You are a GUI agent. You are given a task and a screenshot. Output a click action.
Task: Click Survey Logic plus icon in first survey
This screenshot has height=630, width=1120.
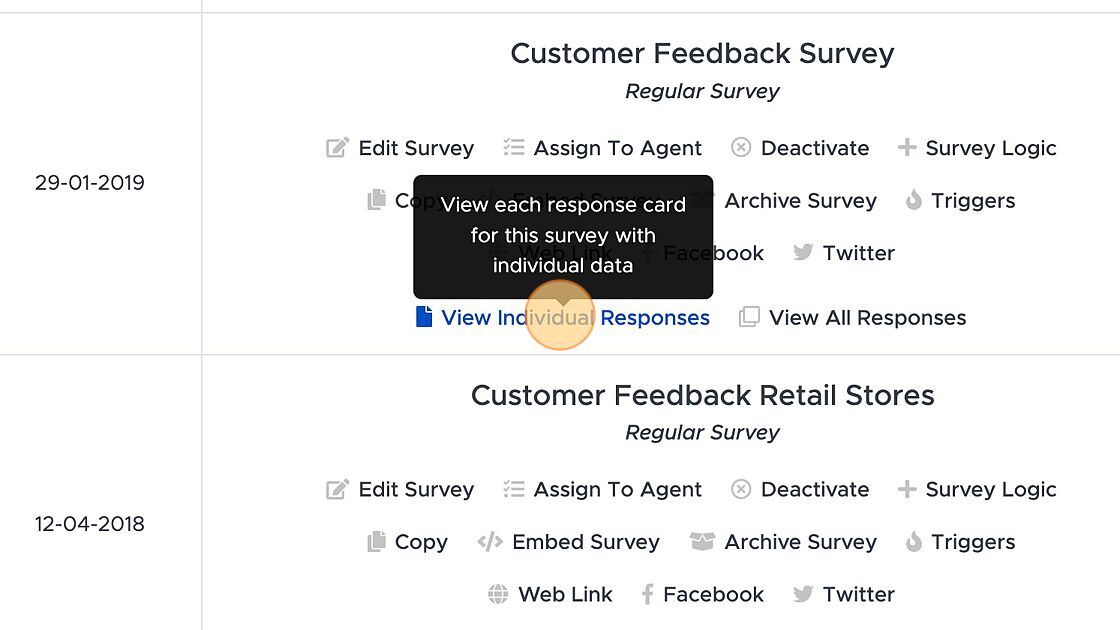pos(906,147)
